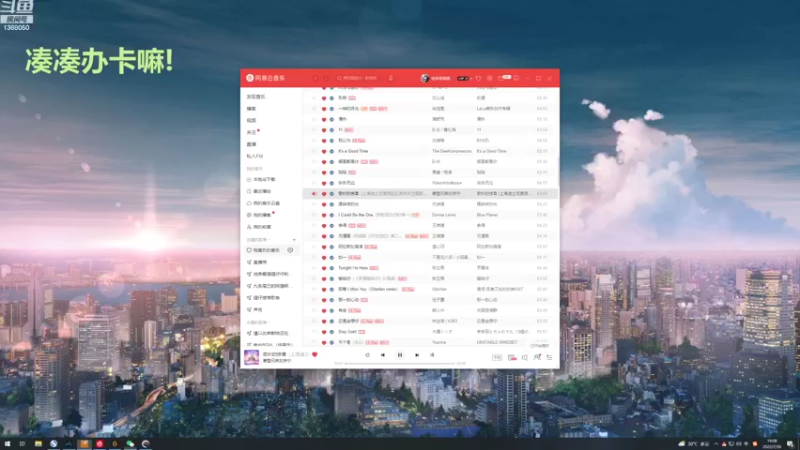Change playback loop mode icon

(x=367, y=355)
